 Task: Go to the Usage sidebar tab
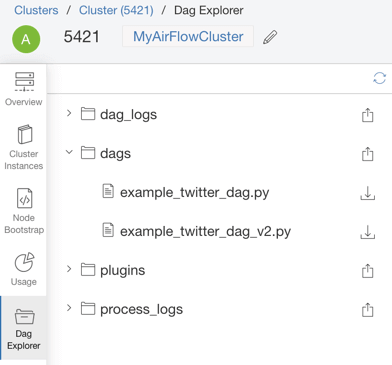pyautogui.click(x=23, y=269)
